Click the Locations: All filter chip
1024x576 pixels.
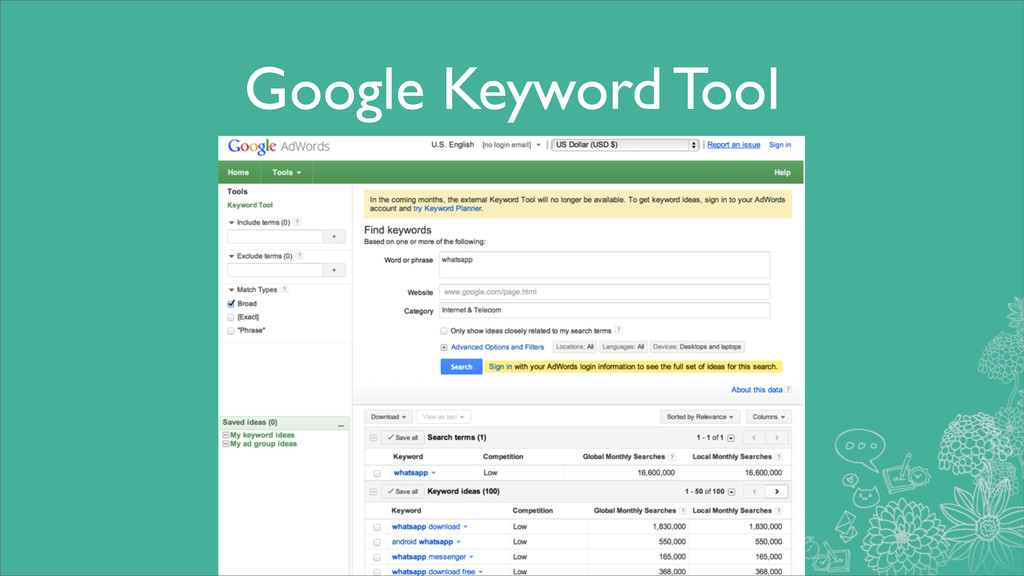pyautogui.click(x=575, y=347)
